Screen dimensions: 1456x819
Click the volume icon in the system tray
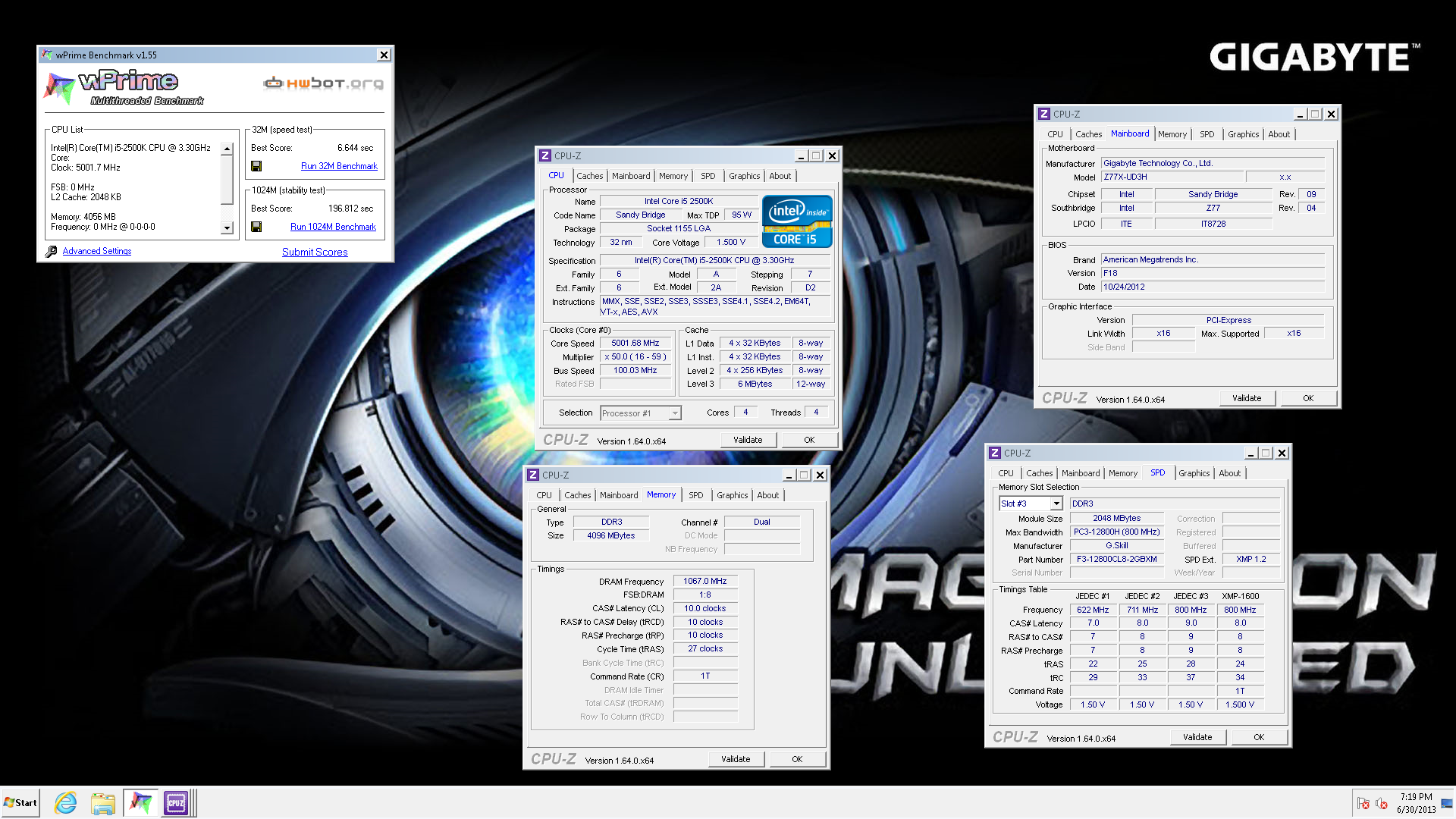1382,803
